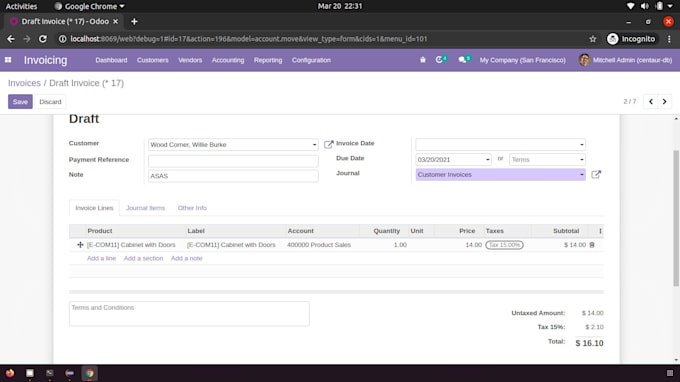Reload the browser page
Image resolution: width=680 pixels, height=382 pixels.
(42, 39)
